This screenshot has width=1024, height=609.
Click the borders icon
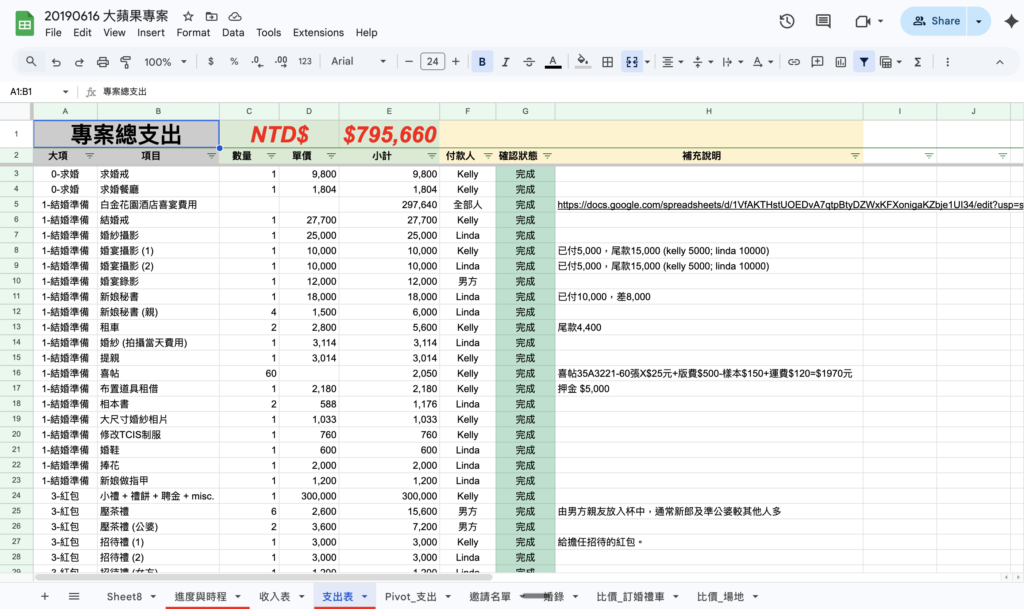607,62
